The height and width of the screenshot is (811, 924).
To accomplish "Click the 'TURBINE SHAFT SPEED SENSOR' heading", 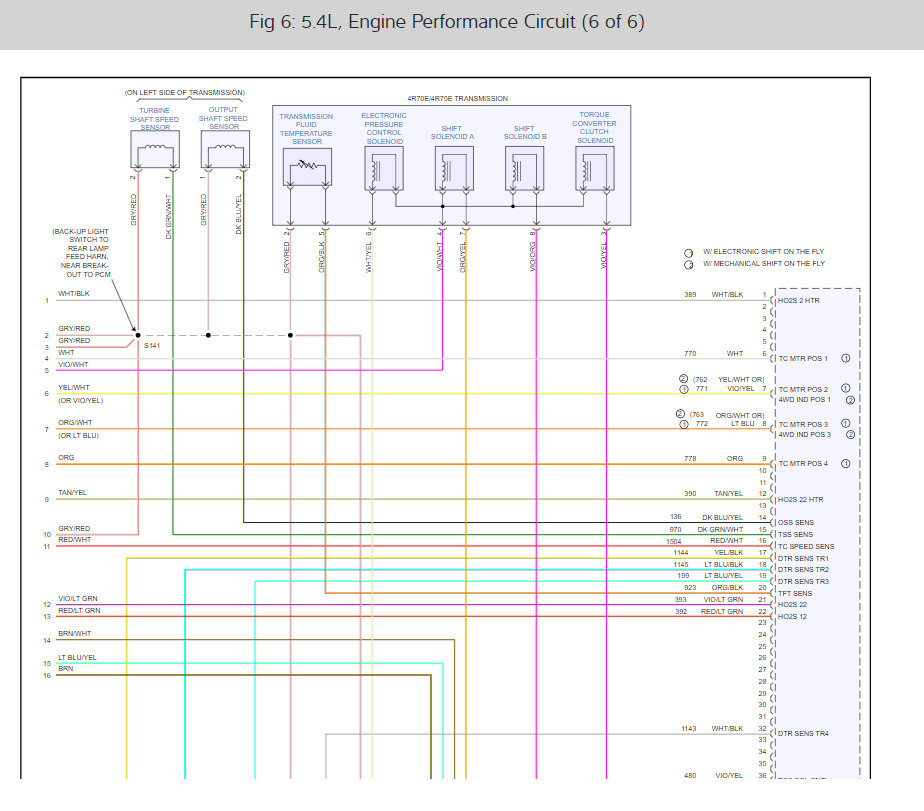I will (x=154, y=119).
